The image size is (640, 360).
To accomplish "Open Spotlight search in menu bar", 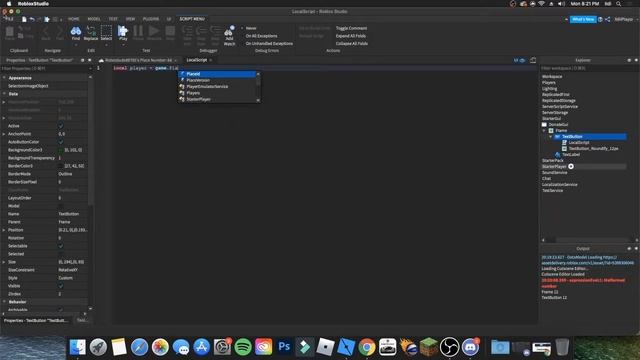I will point(619,4).
